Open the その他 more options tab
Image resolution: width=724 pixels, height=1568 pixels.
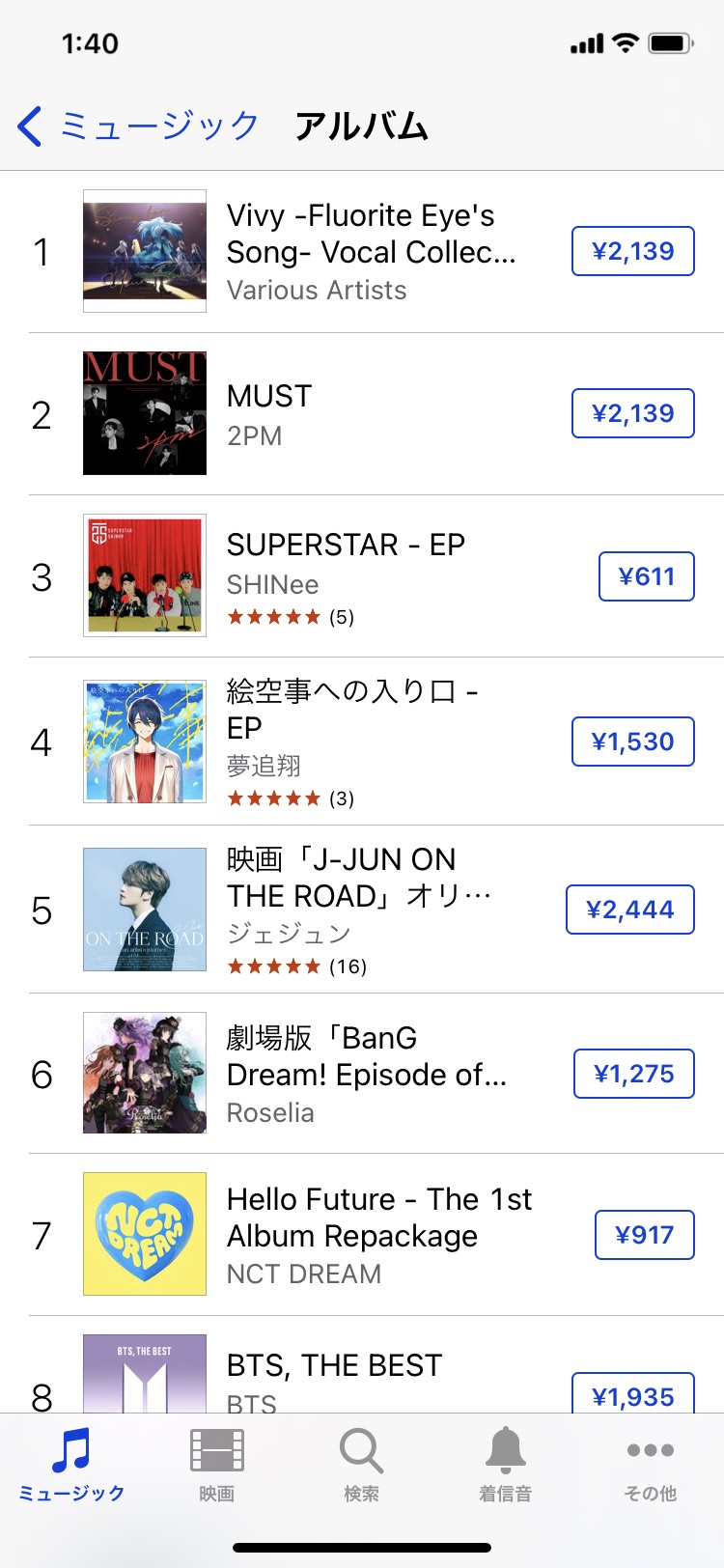coord(650,1465)
